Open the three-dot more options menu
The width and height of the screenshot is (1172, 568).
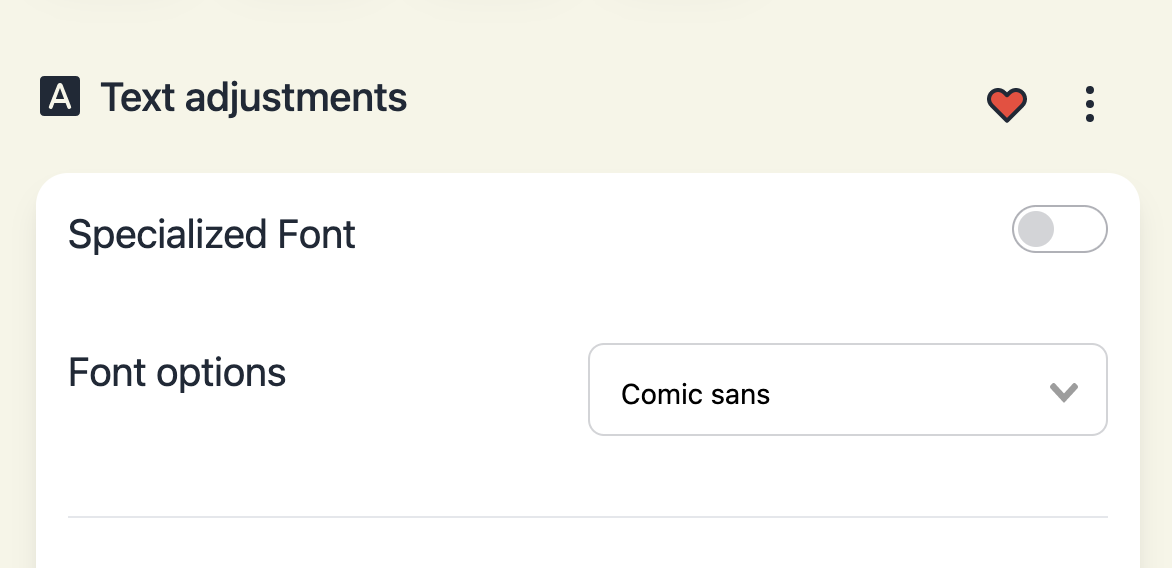(1090, 104)
